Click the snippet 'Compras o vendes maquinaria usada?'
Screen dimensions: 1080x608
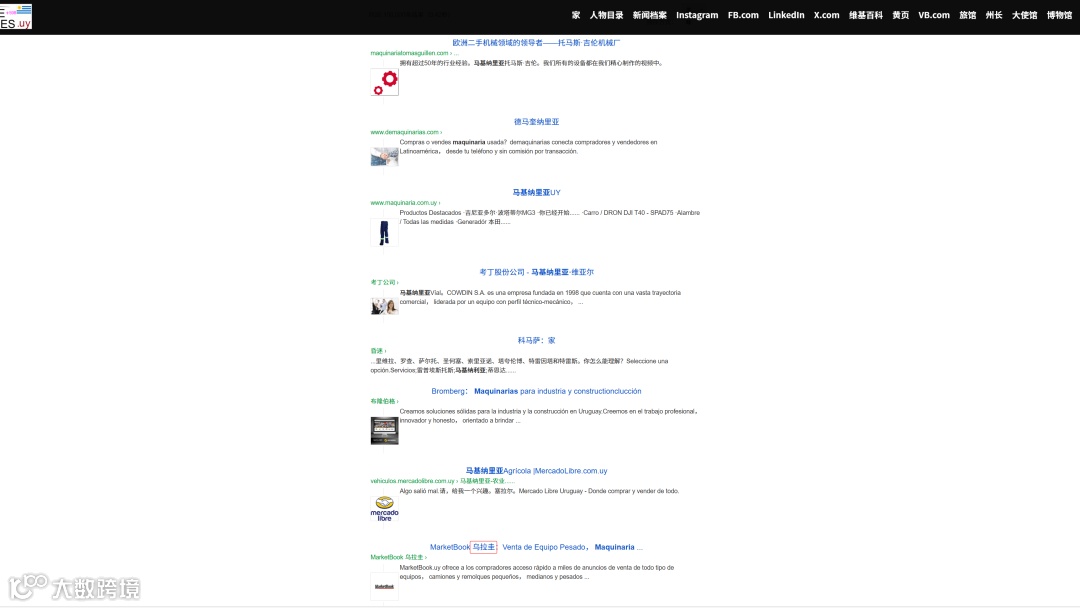point(528,147)
